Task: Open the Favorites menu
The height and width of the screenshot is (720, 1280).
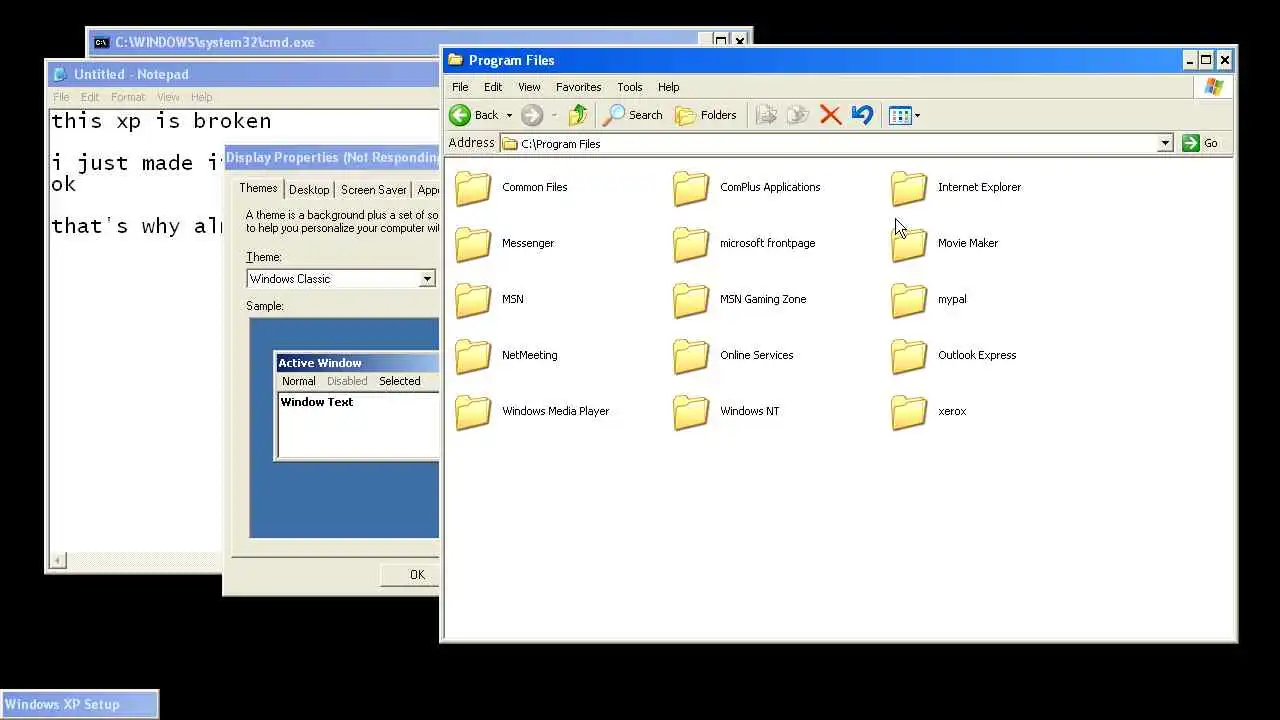Action: pos(578,87)
